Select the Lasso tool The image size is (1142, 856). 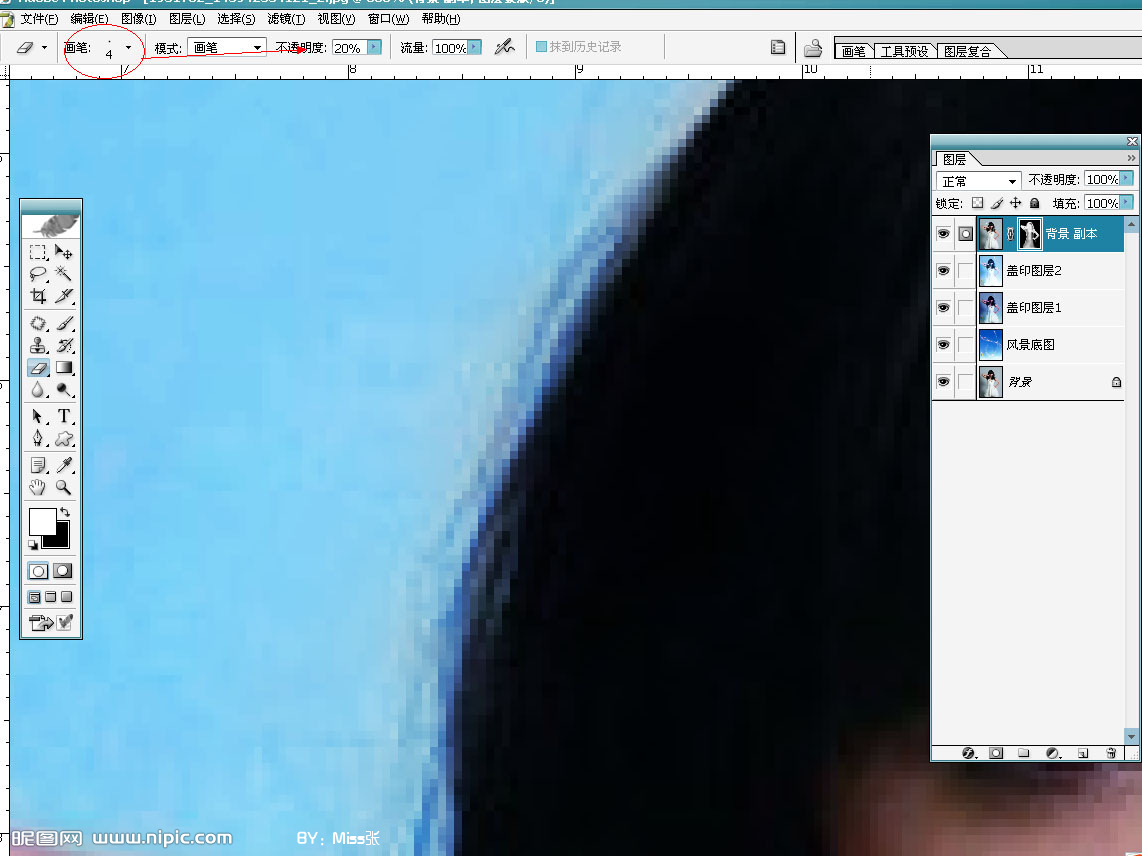38,274
